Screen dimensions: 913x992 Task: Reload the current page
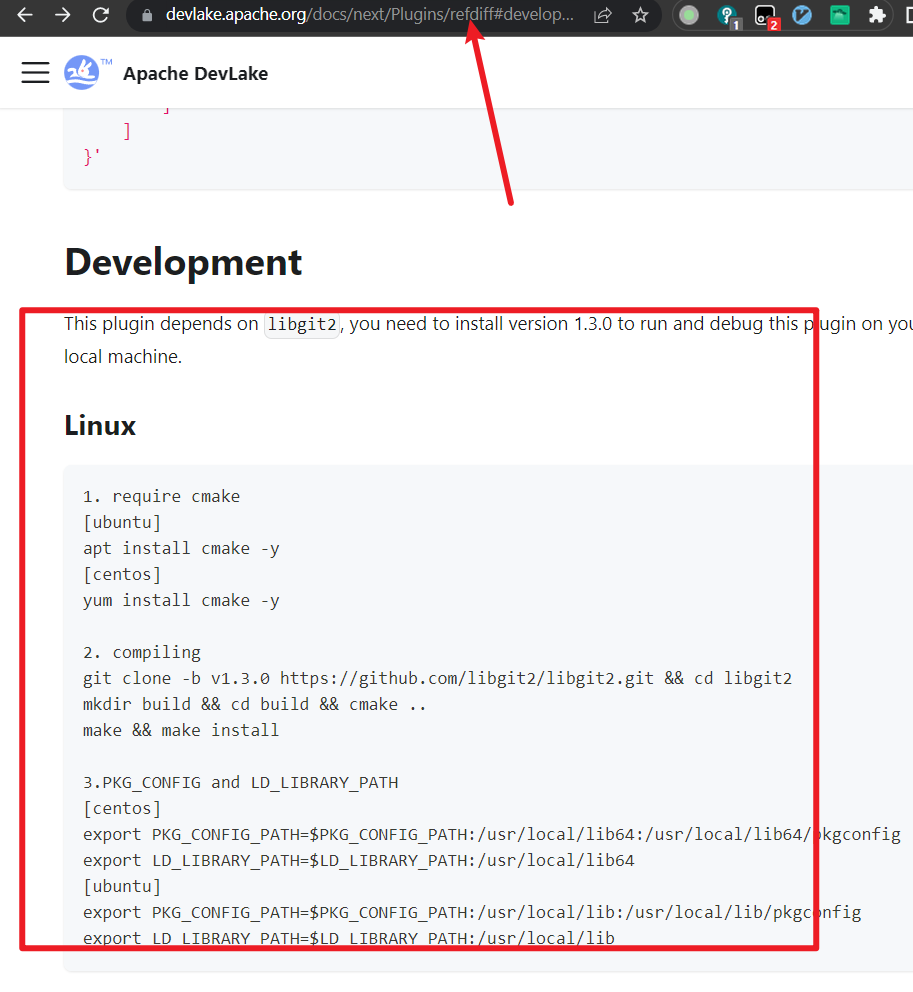[101, 15]
